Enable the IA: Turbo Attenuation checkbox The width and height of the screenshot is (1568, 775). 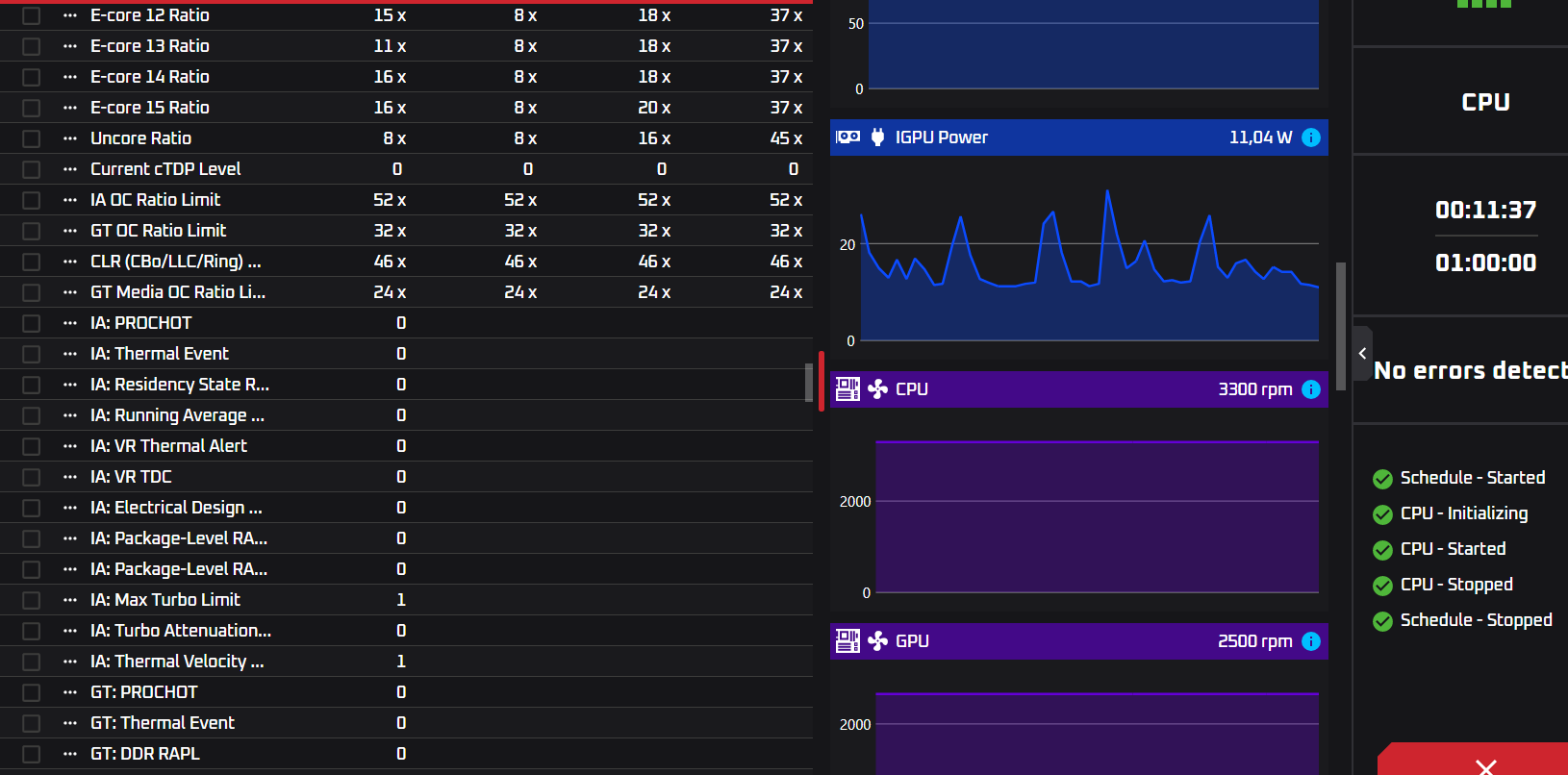point(32,631)
